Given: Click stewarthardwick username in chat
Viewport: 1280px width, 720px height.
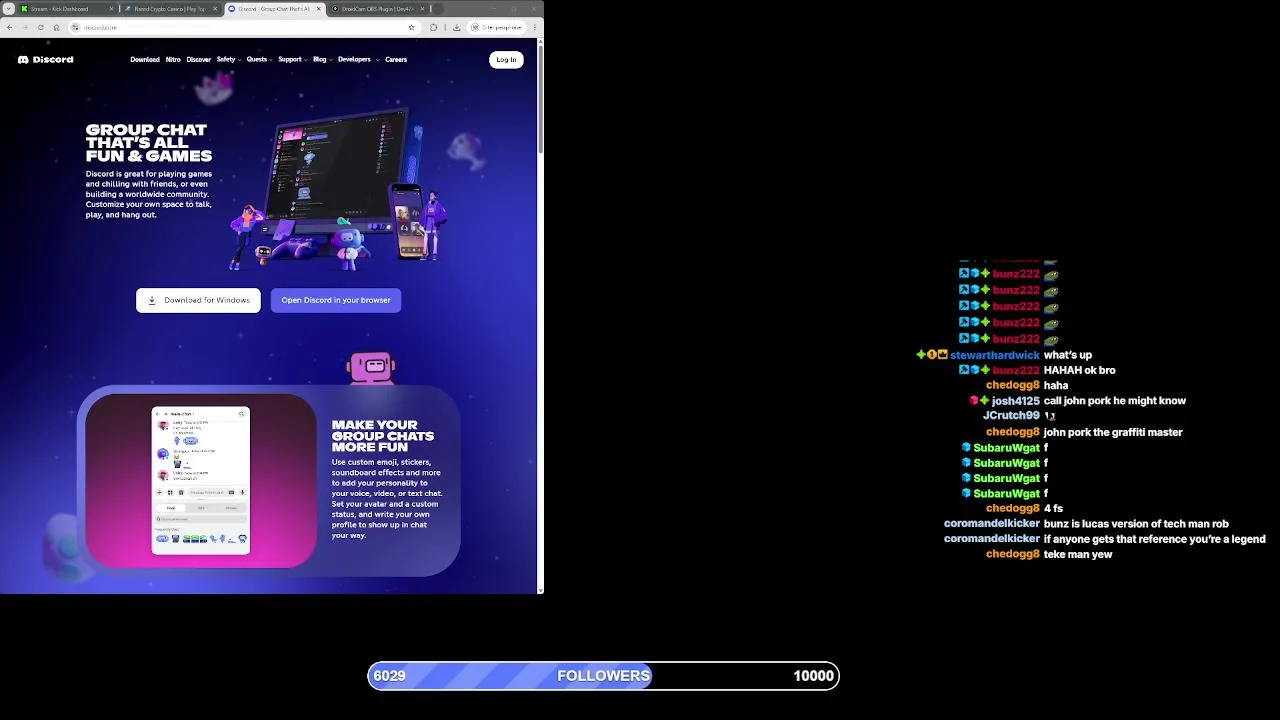Looking at the screenshot, I should 995,355.
